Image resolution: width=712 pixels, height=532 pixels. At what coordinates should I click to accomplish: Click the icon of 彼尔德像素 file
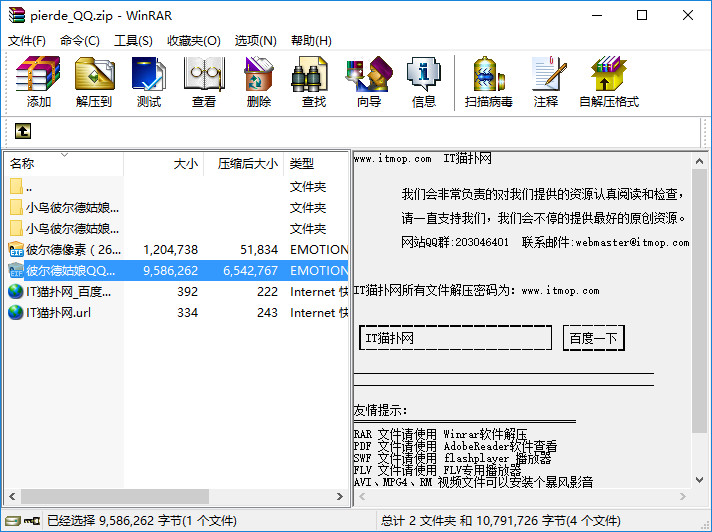click(x=16, y=249)
